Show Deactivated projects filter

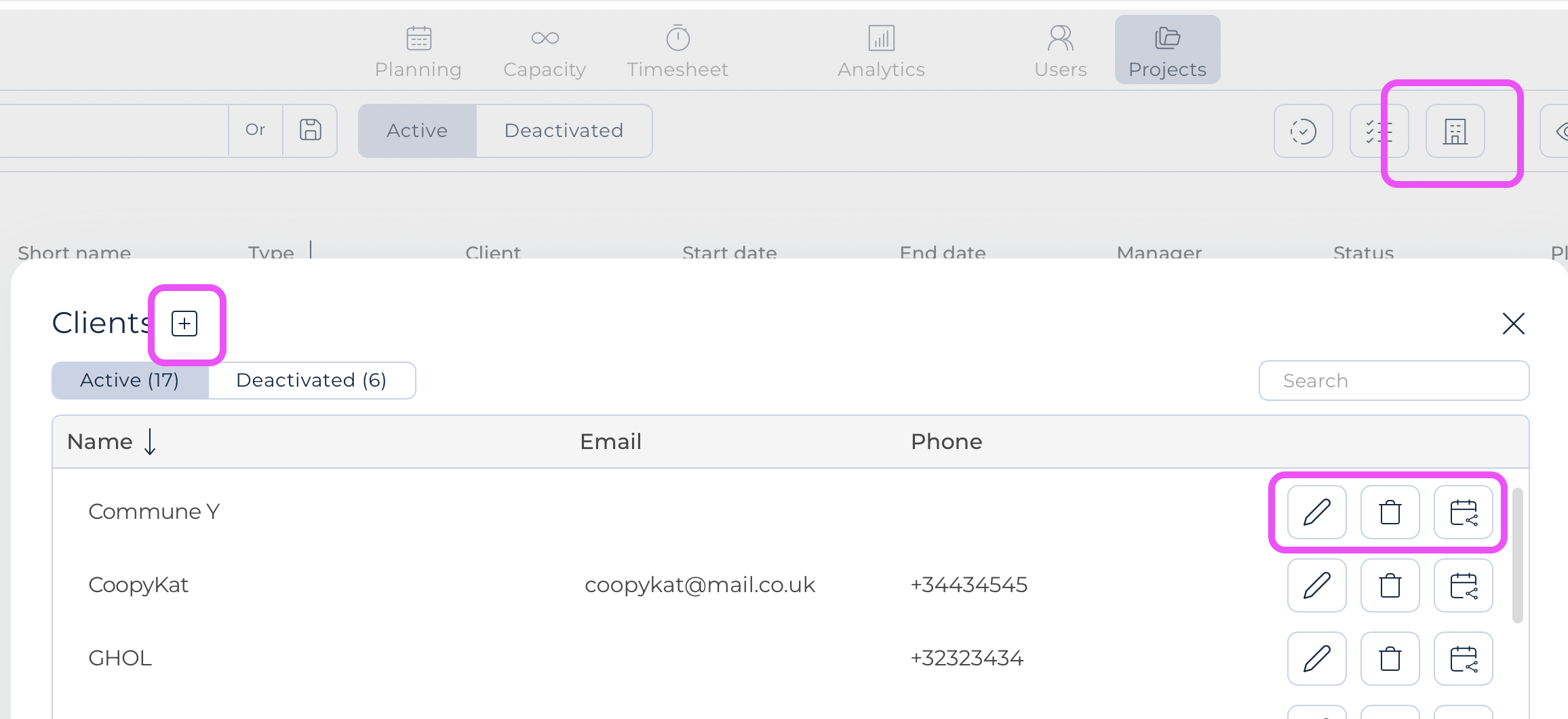point(564,130)
